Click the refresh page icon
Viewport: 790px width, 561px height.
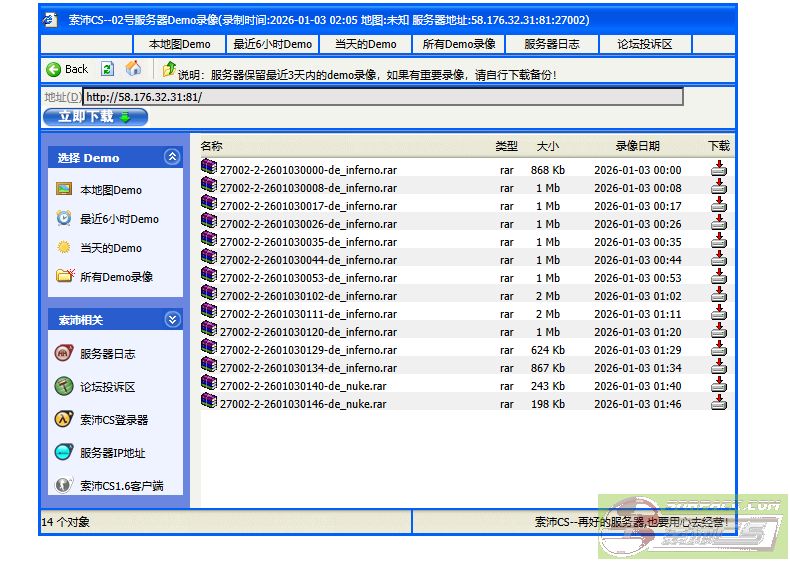[x=107, y=70]
